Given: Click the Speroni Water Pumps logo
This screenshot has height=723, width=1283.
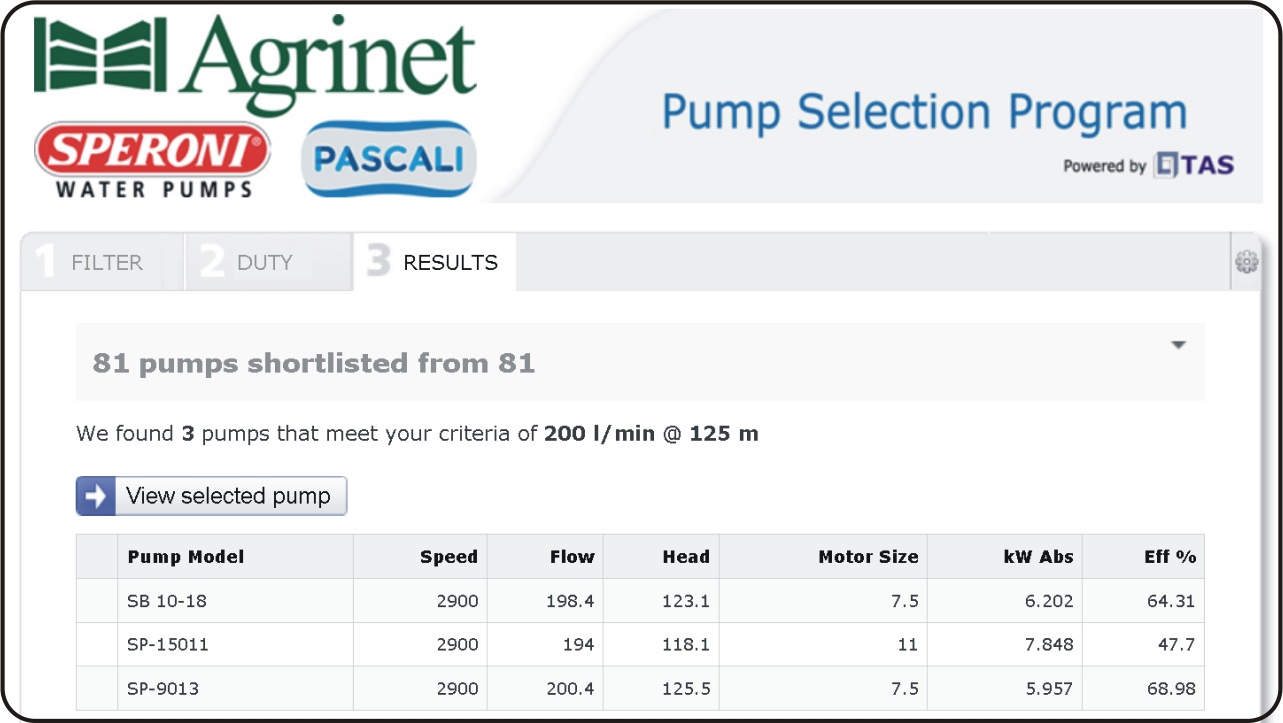Looking at the screenshot, I should pos(153,159).
